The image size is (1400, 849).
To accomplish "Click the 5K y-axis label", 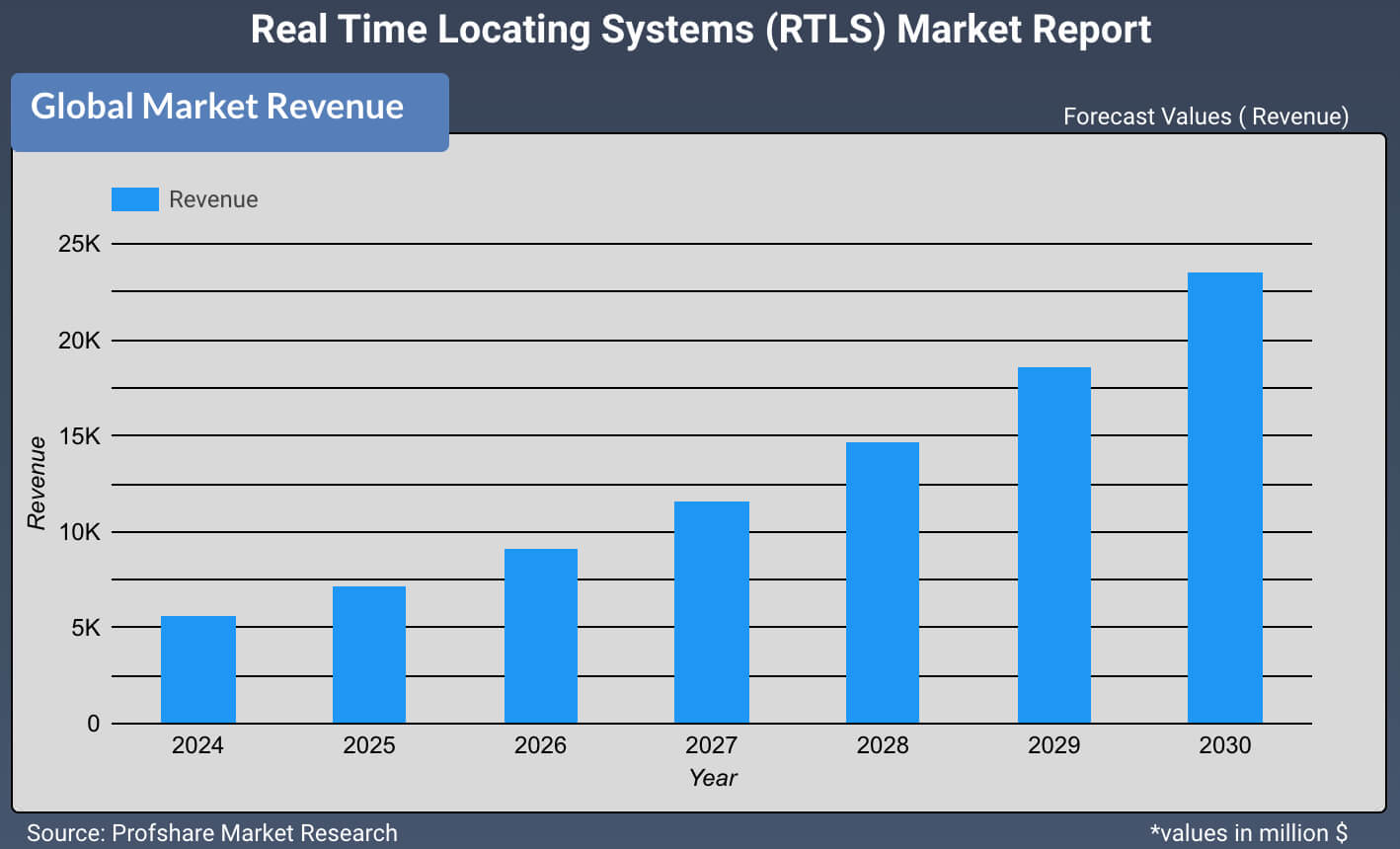I will [x=86, y=628].
